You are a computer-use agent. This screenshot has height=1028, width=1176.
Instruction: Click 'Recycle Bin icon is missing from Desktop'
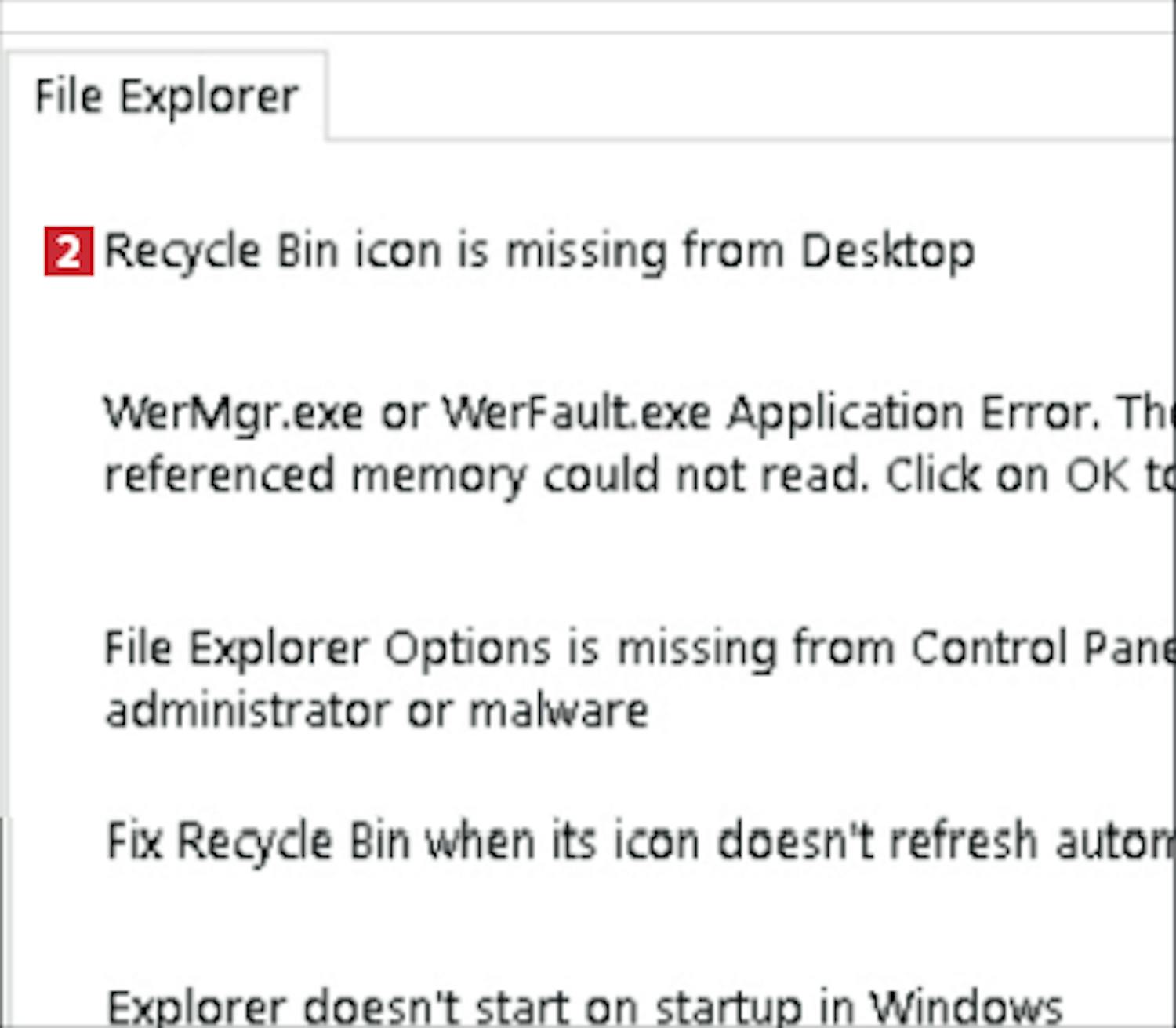(x=539, y=252)
